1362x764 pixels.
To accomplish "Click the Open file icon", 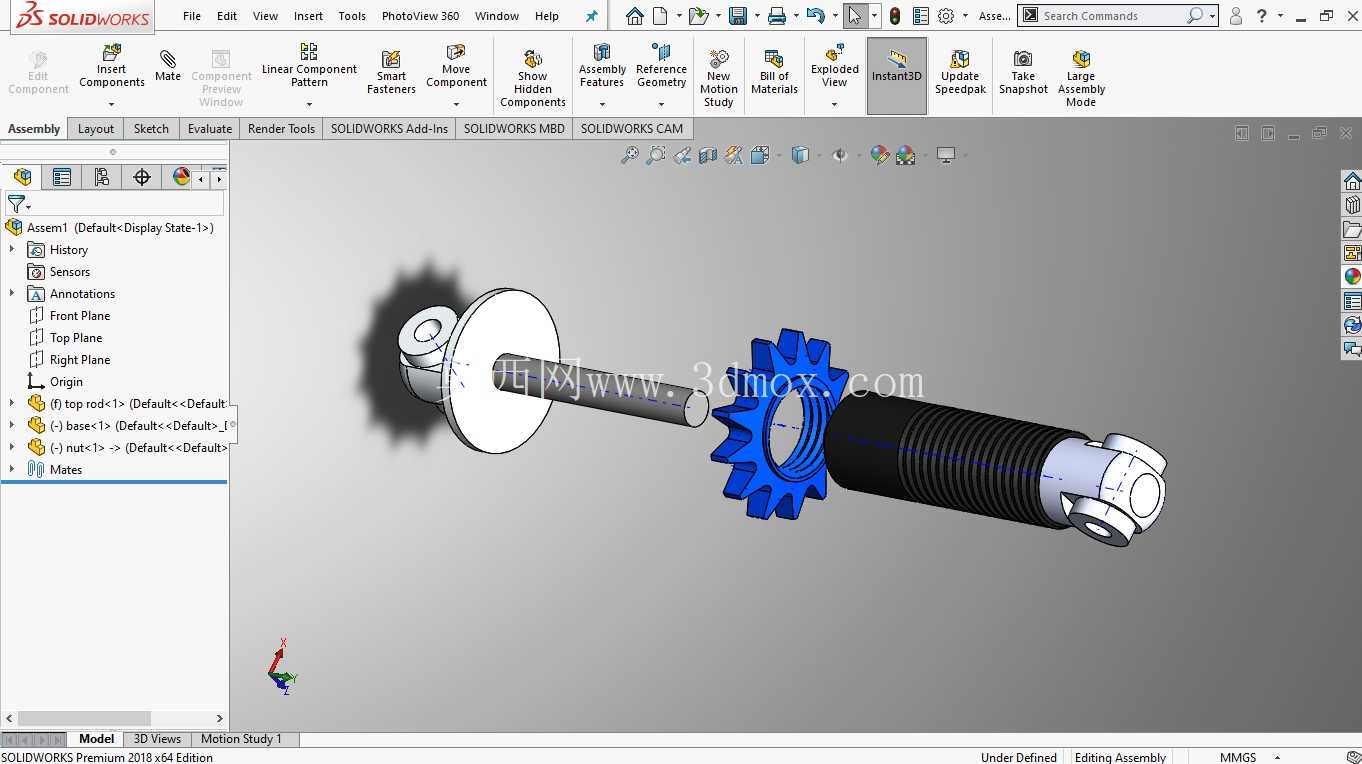I will (x=698, y=16).
